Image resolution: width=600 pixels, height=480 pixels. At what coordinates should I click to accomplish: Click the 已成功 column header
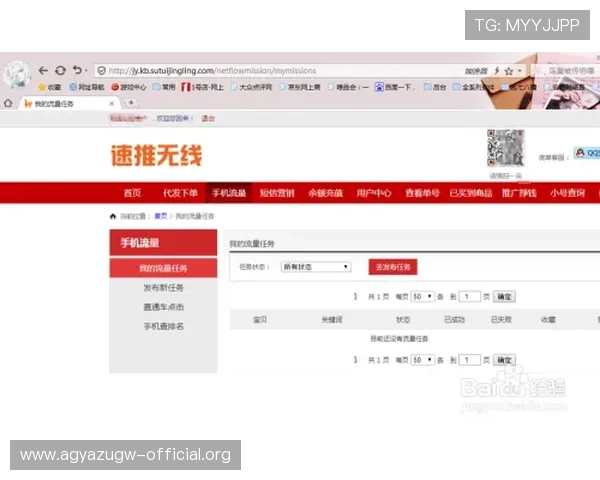tap(454, 320)
